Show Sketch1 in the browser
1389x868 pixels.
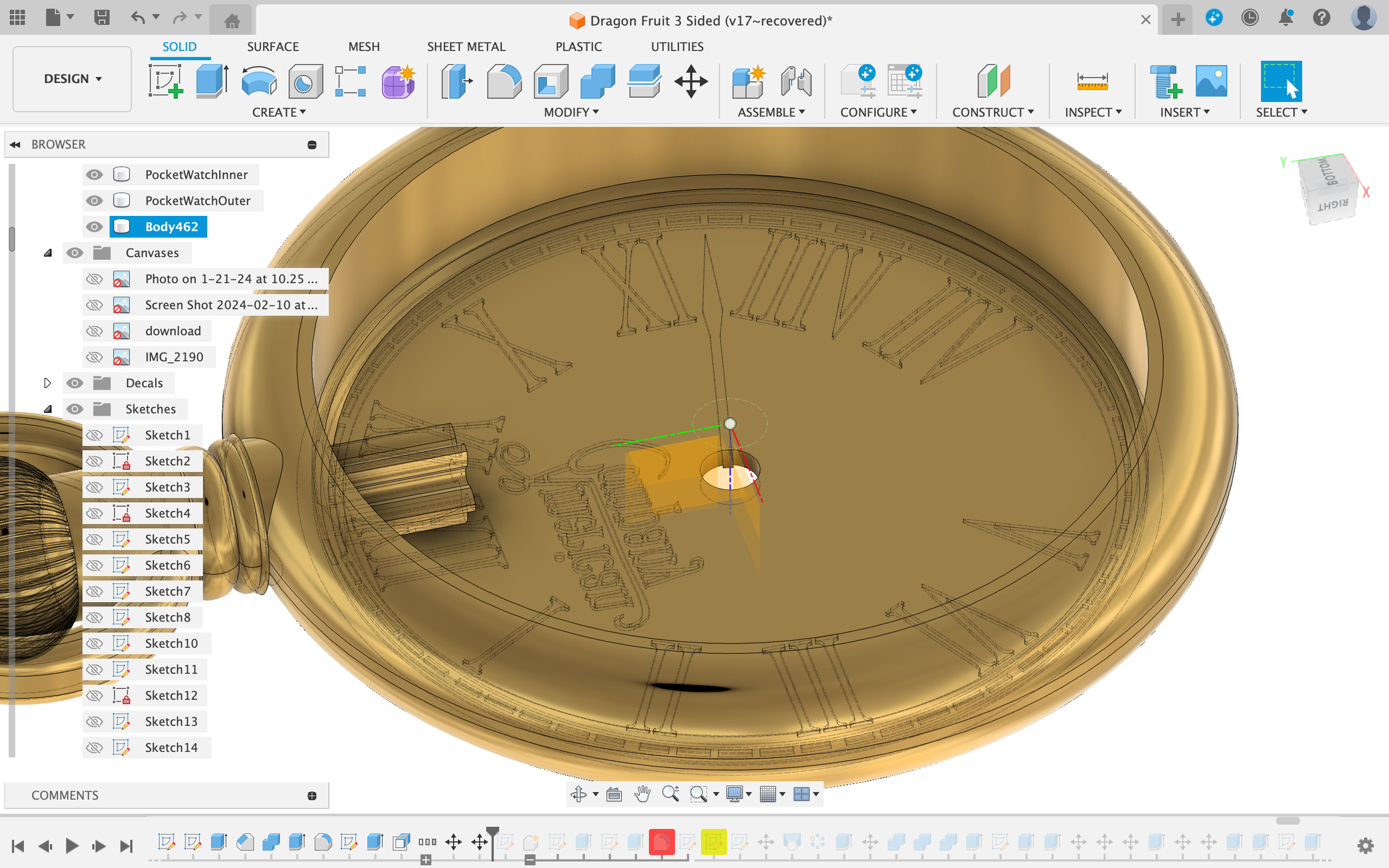coord(94,435)
